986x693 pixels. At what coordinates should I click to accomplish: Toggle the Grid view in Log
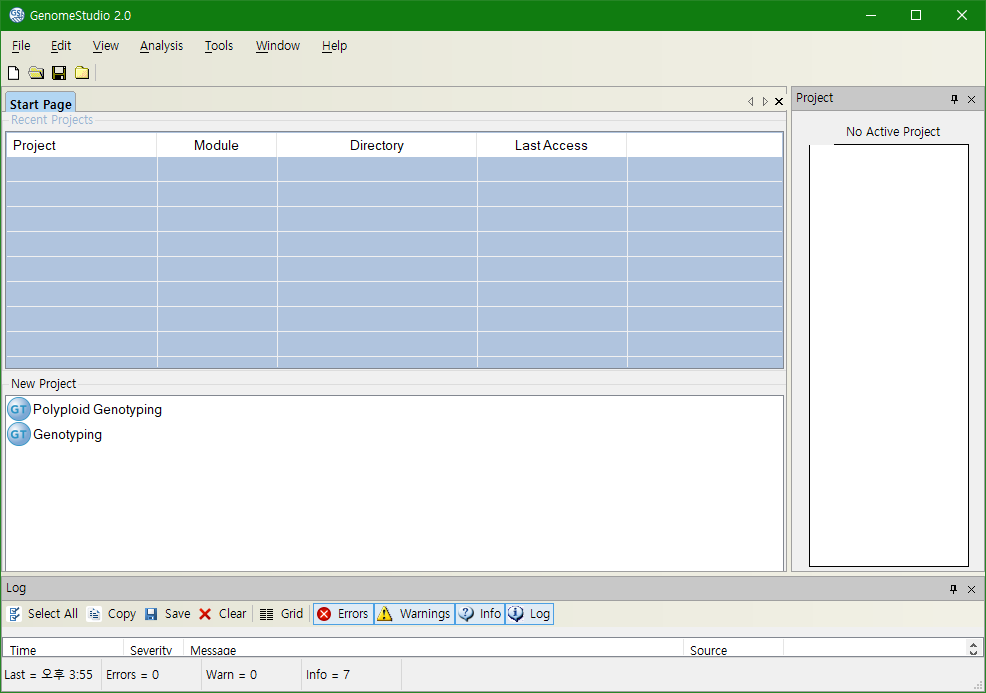(x=281, y=614)
